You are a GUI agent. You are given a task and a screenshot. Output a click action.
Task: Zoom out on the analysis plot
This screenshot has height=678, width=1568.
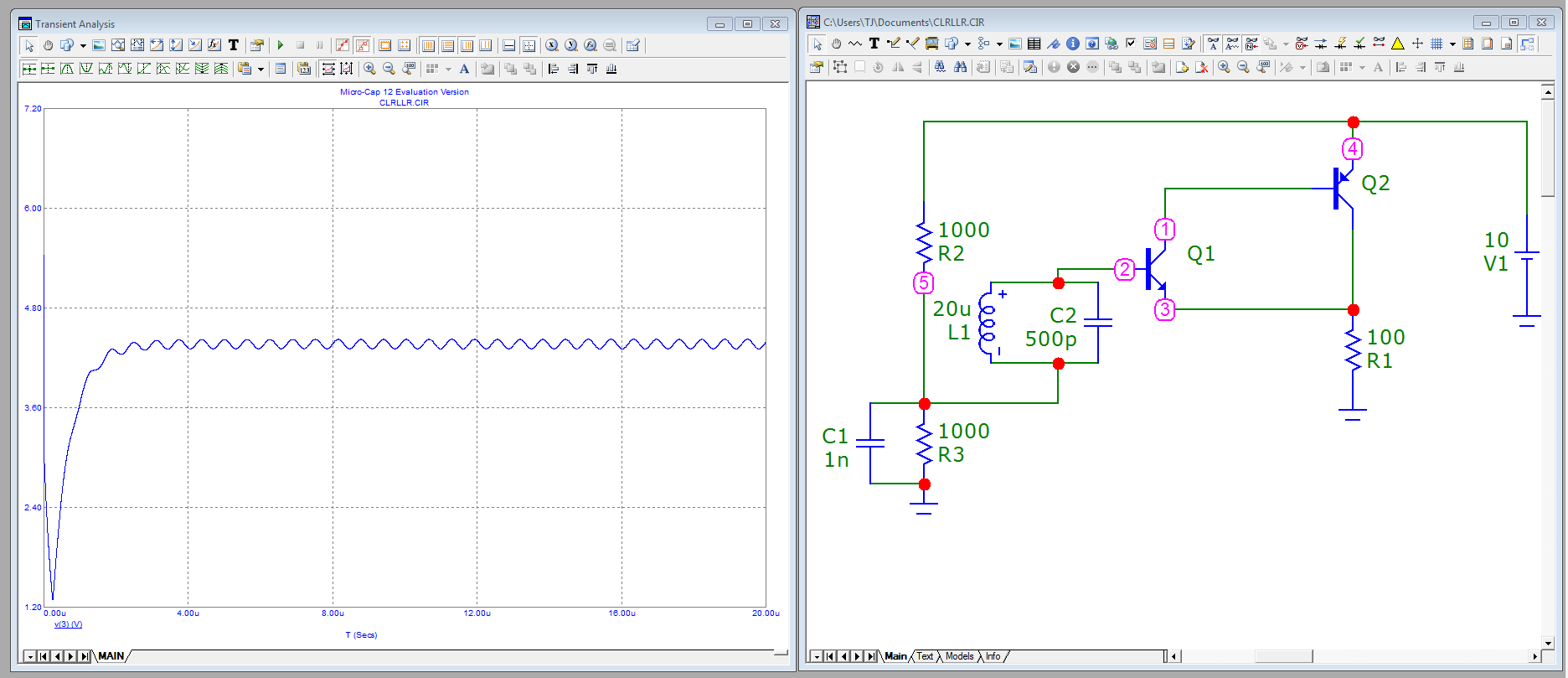point(389,69)
